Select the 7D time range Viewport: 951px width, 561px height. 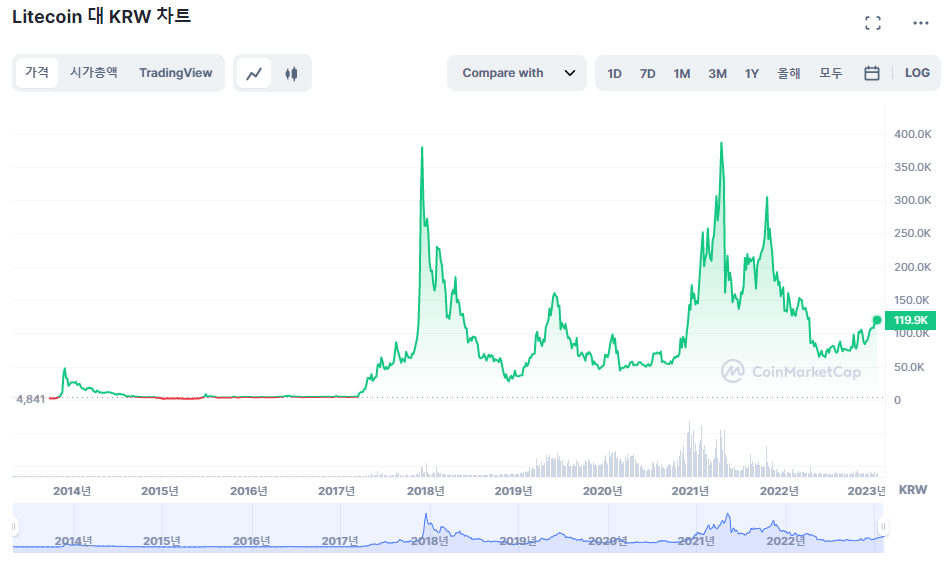click(x=648, y=73)
